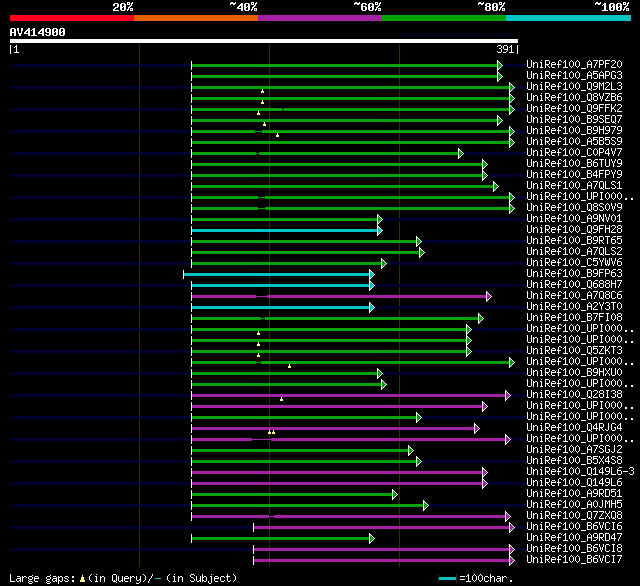The image size is (640, 586).
Task: Select the UniRef100_A7Q8C6 label
Action: (x=574, y=296)
